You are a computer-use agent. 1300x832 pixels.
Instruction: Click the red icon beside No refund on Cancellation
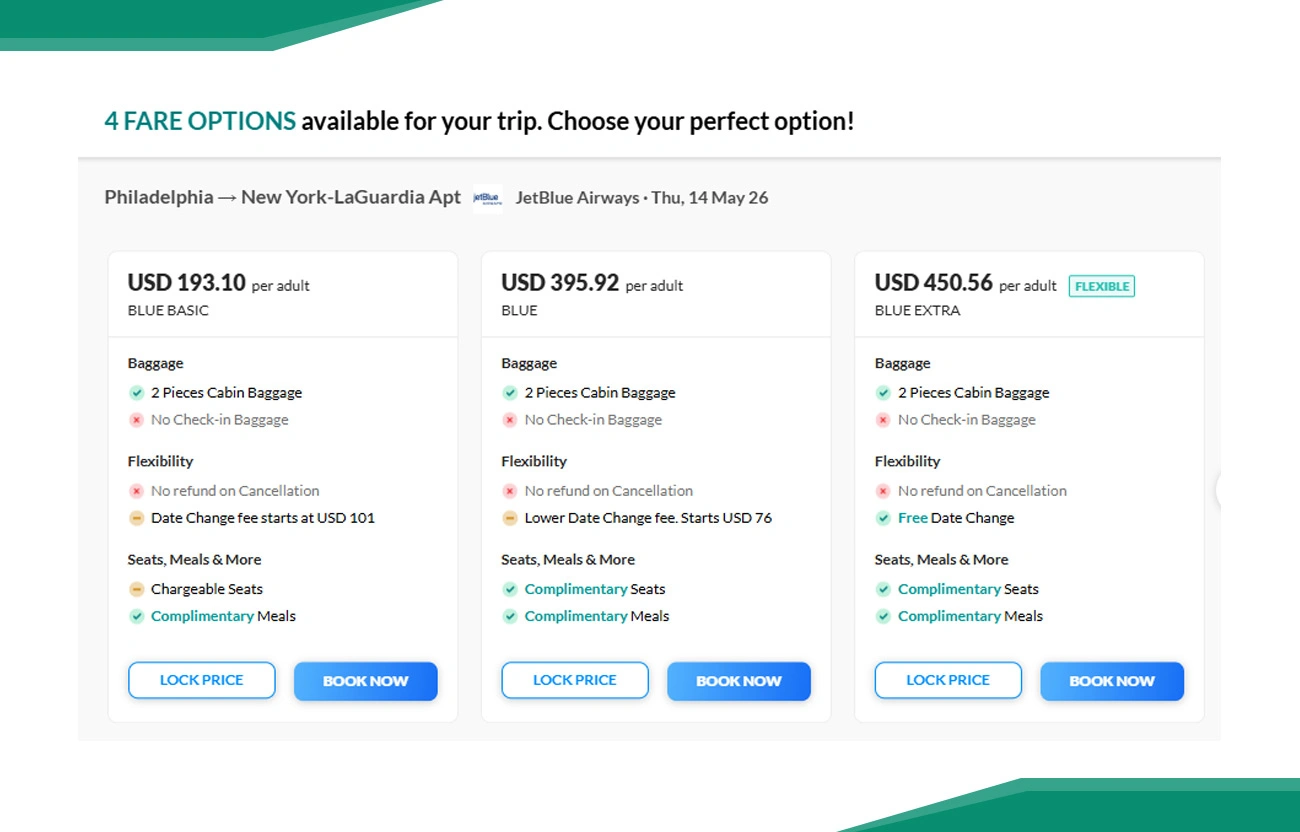[x=137, y=490]
